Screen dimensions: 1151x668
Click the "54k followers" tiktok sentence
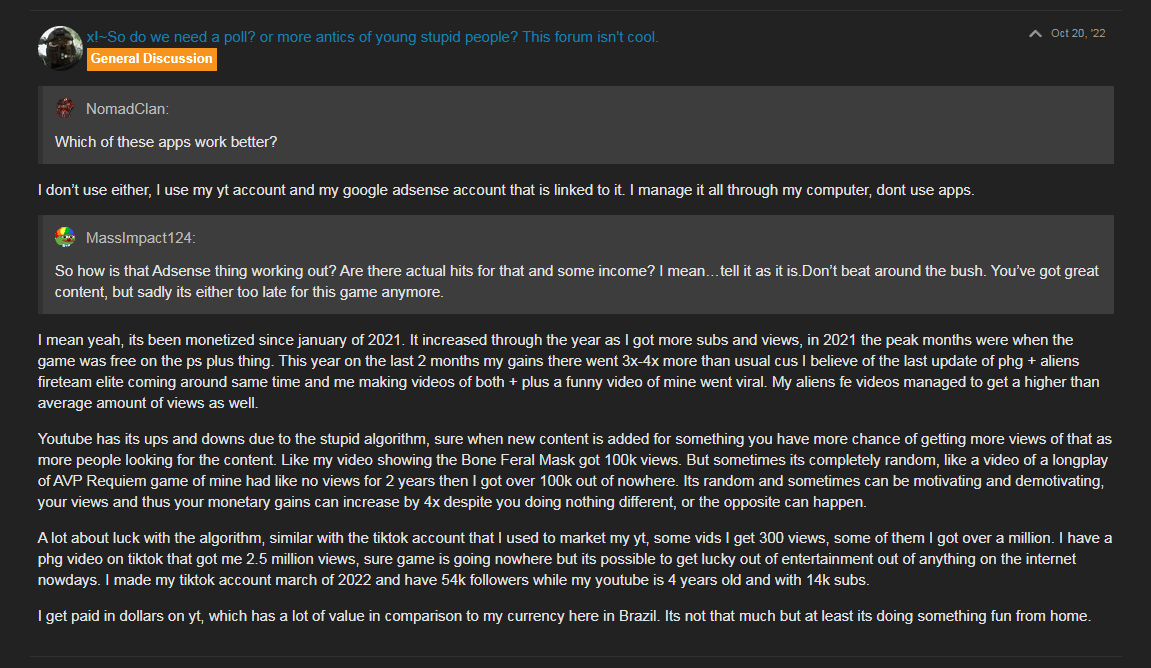coord(487,580)
